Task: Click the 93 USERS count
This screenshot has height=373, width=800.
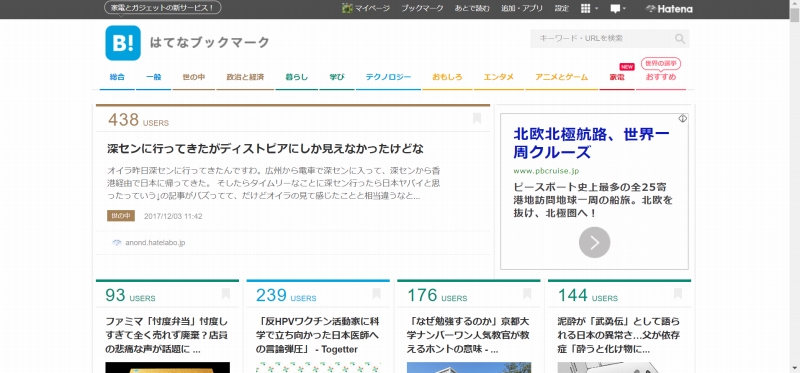Action: point(130,295)
